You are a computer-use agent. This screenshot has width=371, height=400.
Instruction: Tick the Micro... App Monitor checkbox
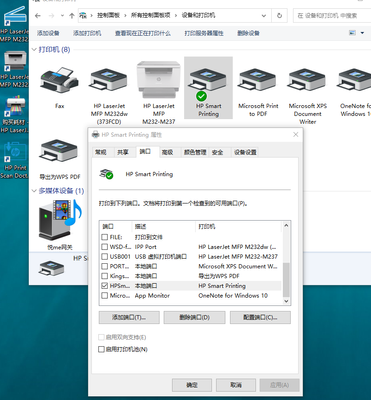pos(105,295)
